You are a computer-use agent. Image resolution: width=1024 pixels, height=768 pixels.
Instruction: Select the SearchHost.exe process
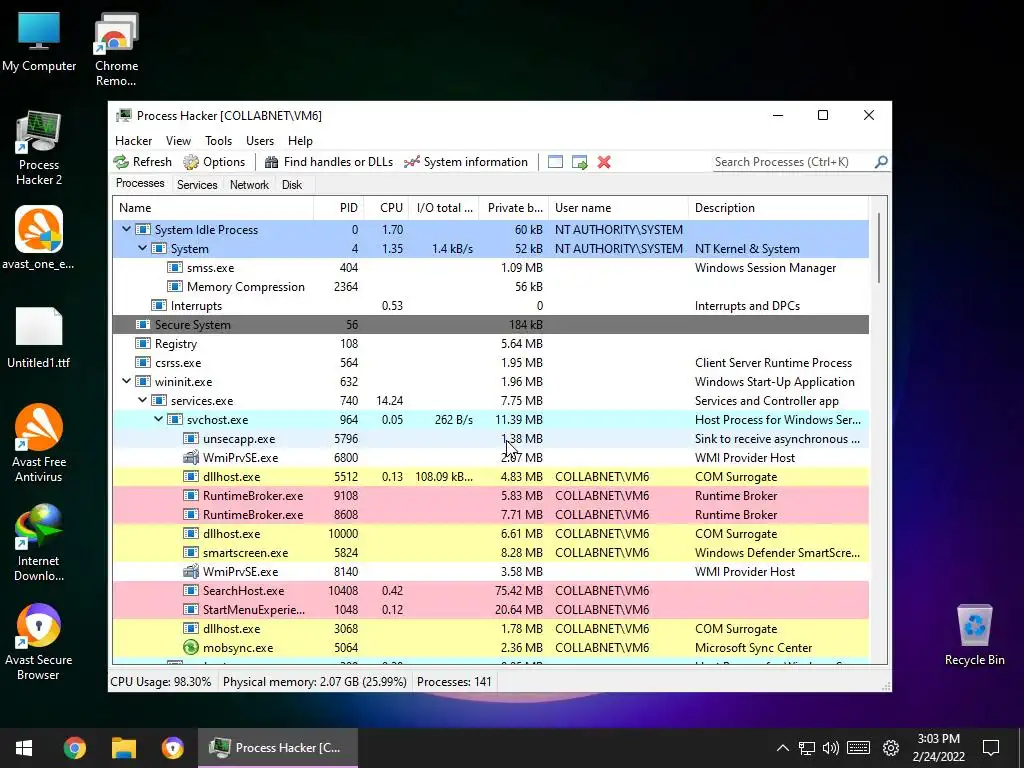[491, 590]
